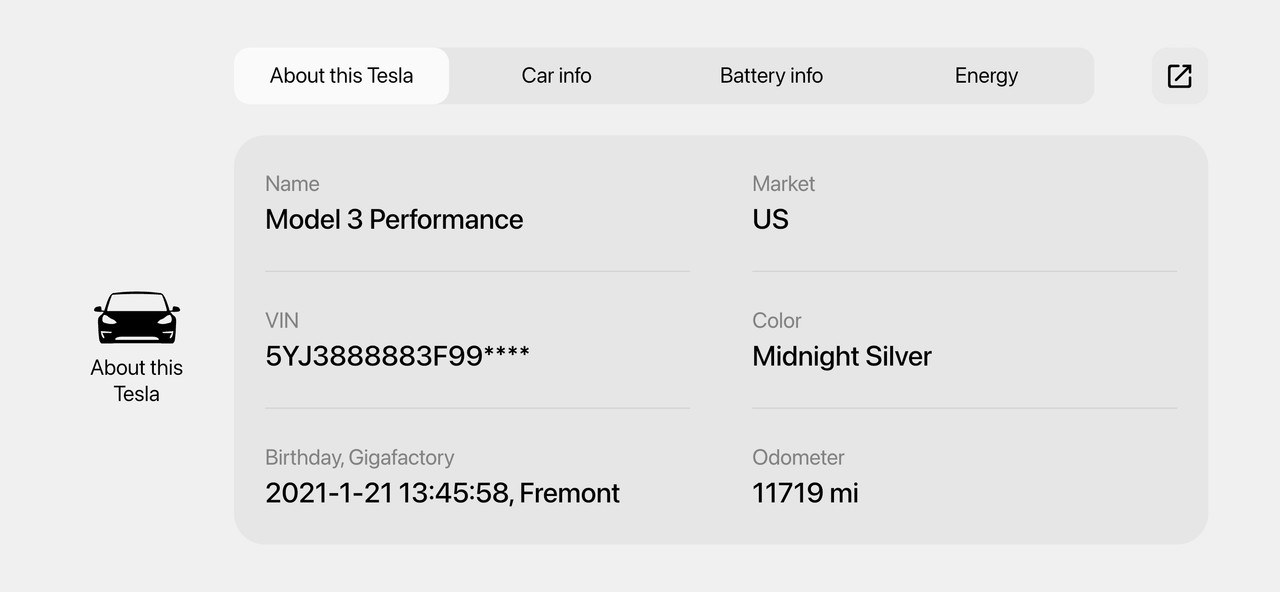Click the Fremont gigafactory text
The image size is (1280, 592).
(x=570, y=493)
